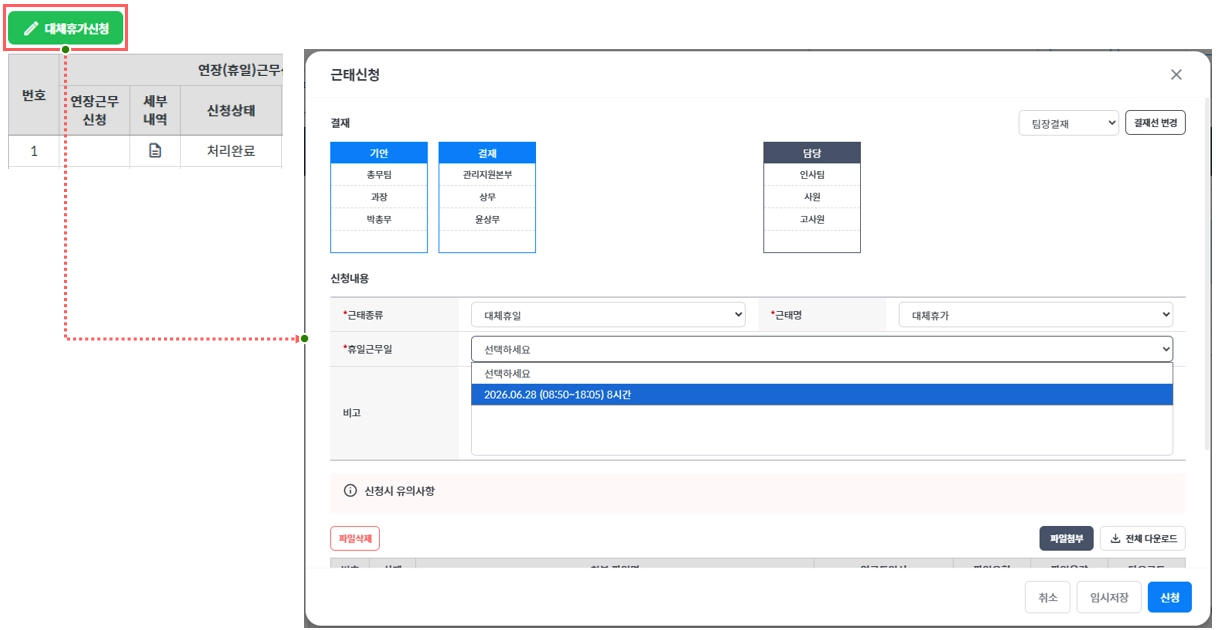Click the blue 신청 submit button
Image resolution: width=1216 pixels, height=630 pixels.
click(1170, 597)
